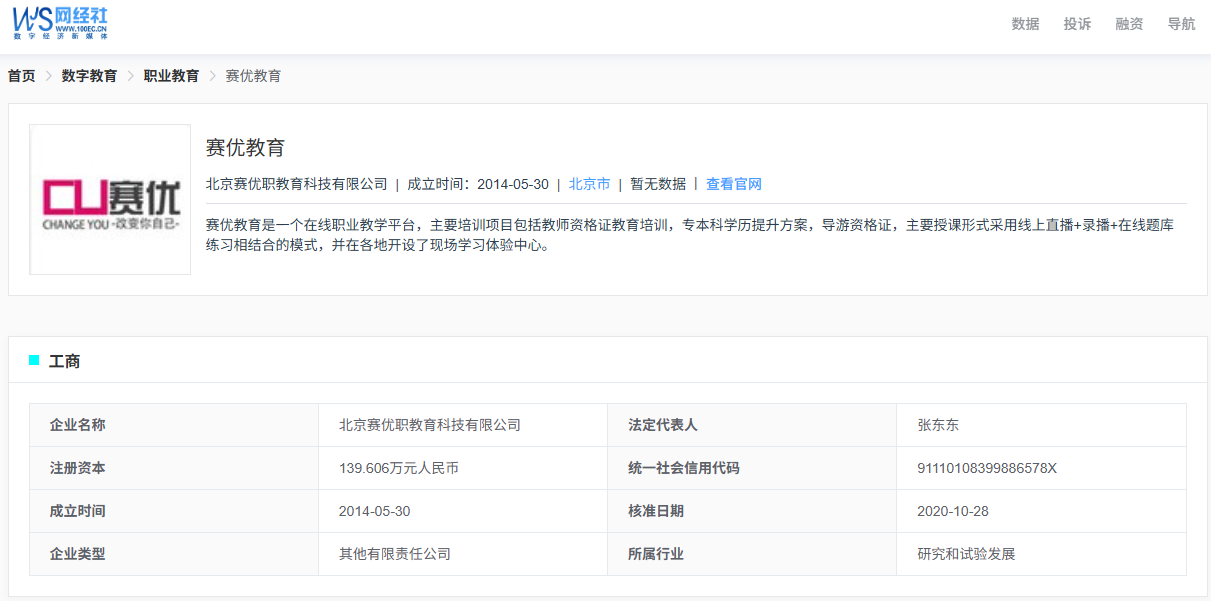
Task: Click the 工商 section heading
Action: (65, 361)
